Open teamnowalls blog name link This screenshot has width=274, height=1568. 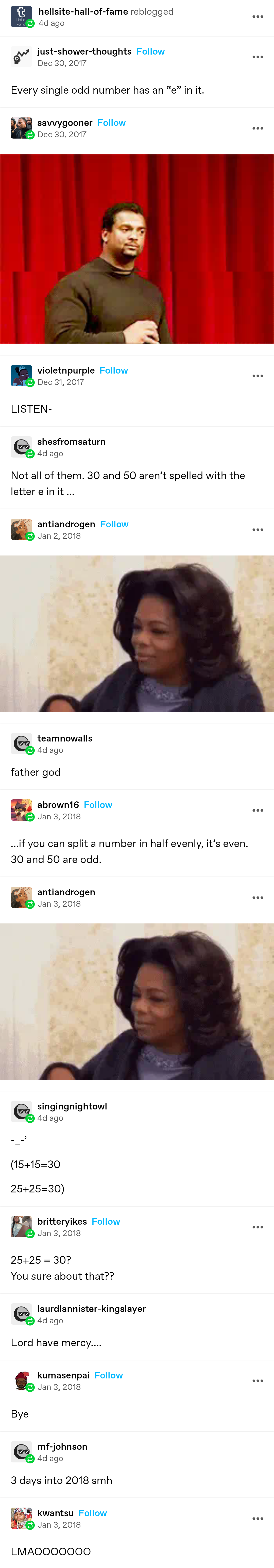point(65,738)
